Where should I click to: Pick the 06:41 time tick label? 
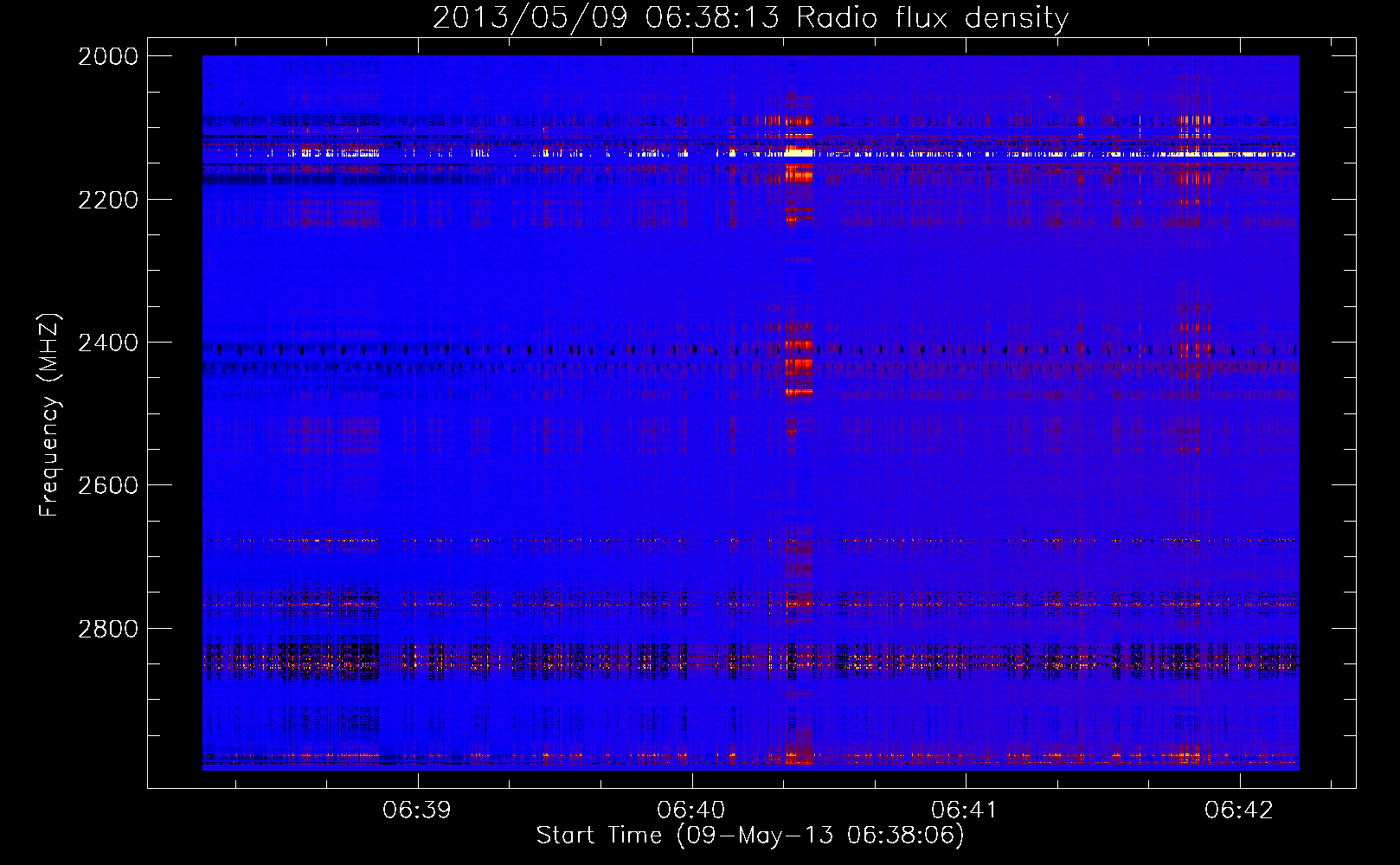point(965,810)
